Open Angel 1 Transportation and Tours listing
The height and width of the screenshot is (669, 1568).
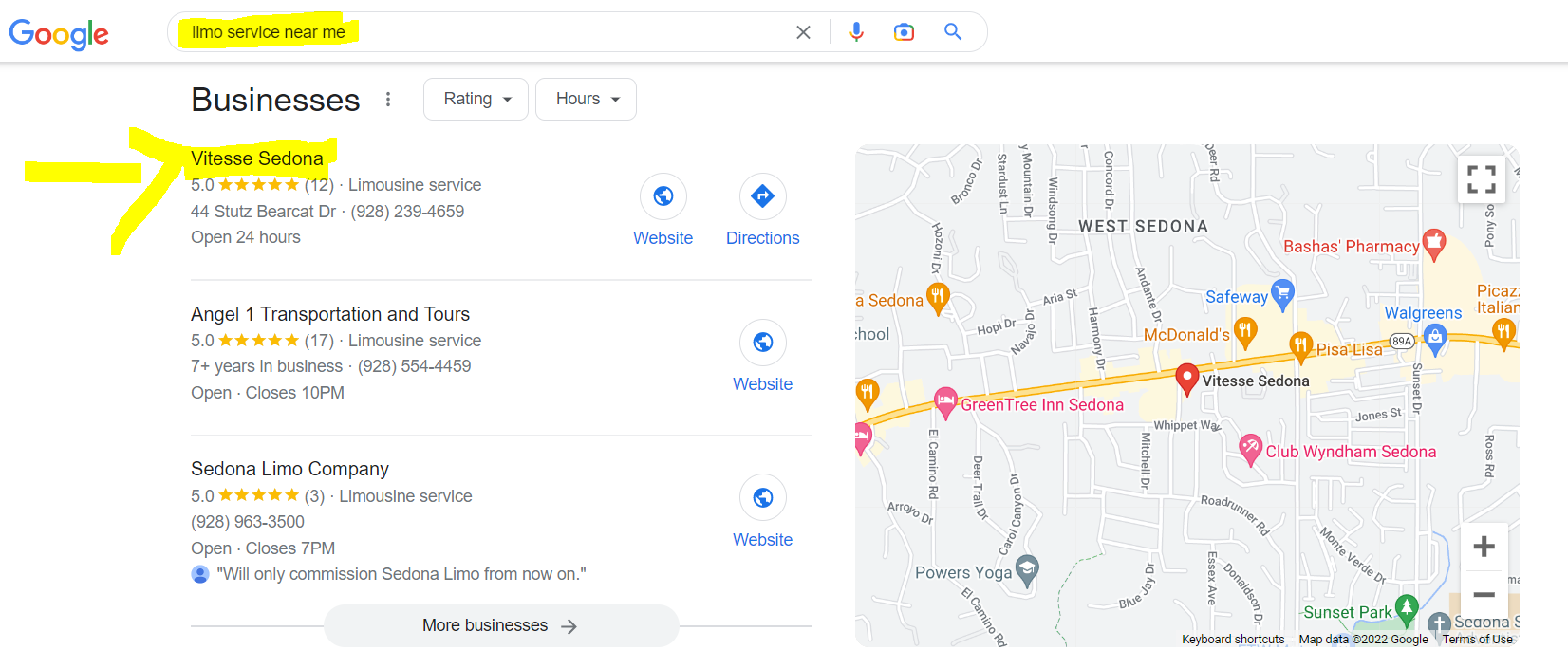point(330,314)
